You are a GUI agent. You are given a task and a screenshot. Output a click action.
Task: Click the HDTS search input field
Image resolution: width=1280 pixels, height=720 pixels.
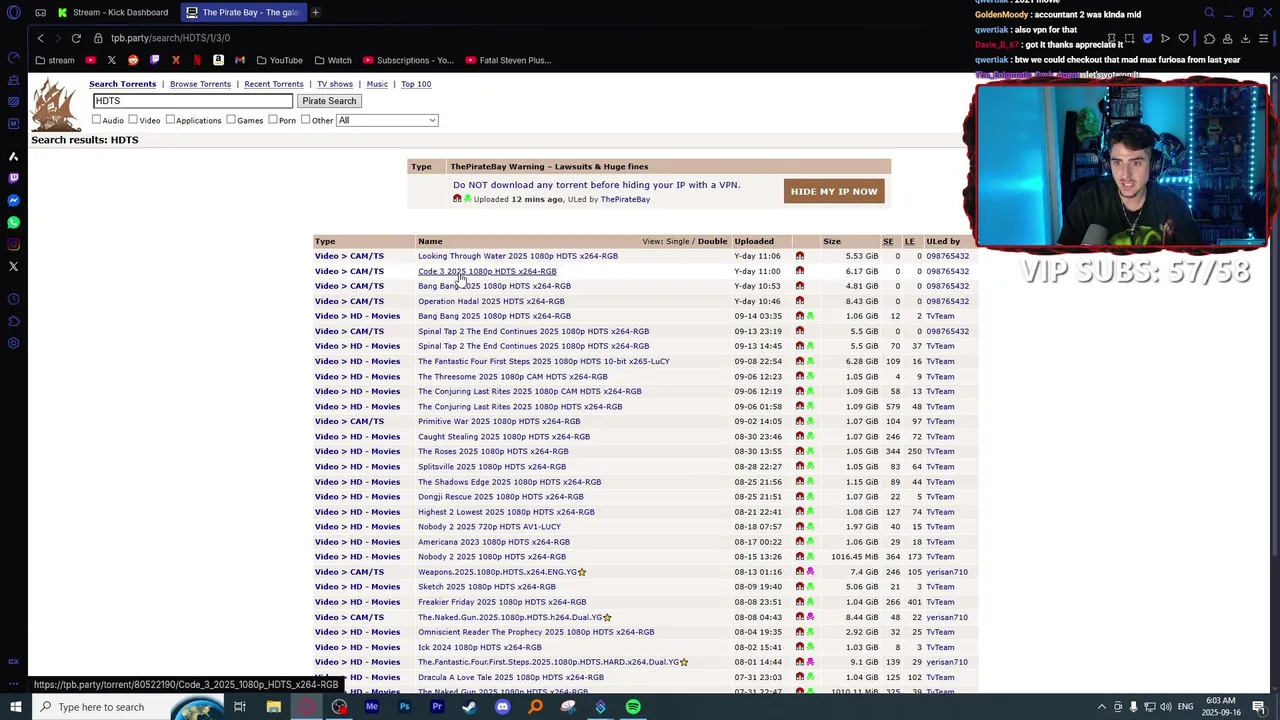(x=193, y=101)
